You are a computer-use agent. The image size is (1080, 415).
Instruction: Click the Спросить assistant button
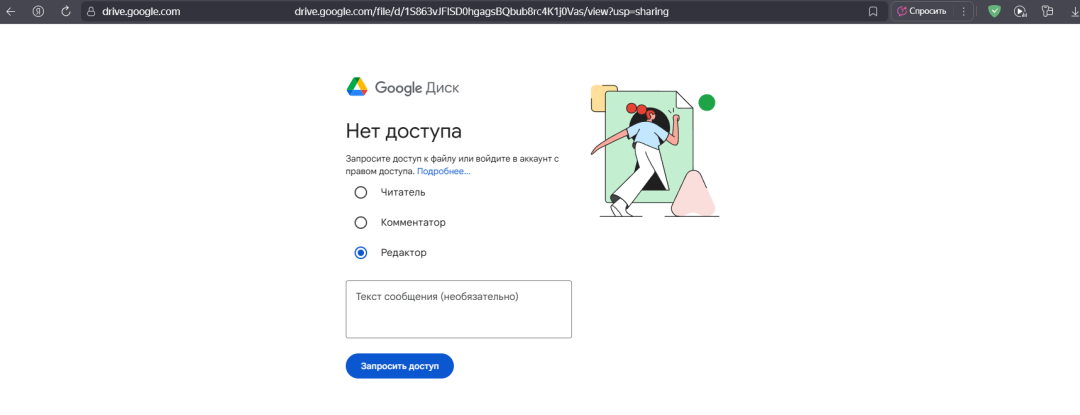[x=922, y=12]
